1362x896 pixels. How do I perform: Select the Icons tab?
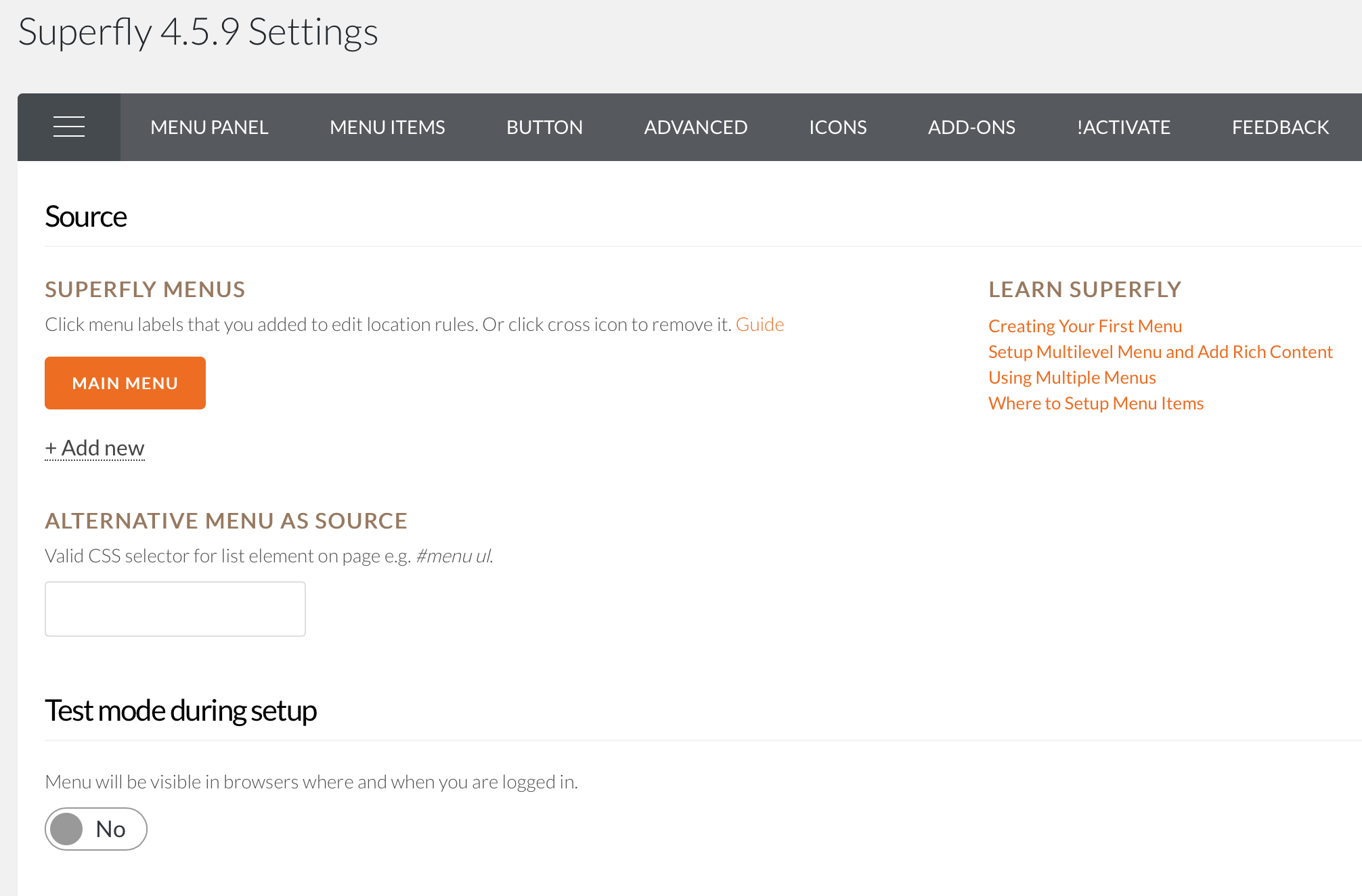(838, 127)
